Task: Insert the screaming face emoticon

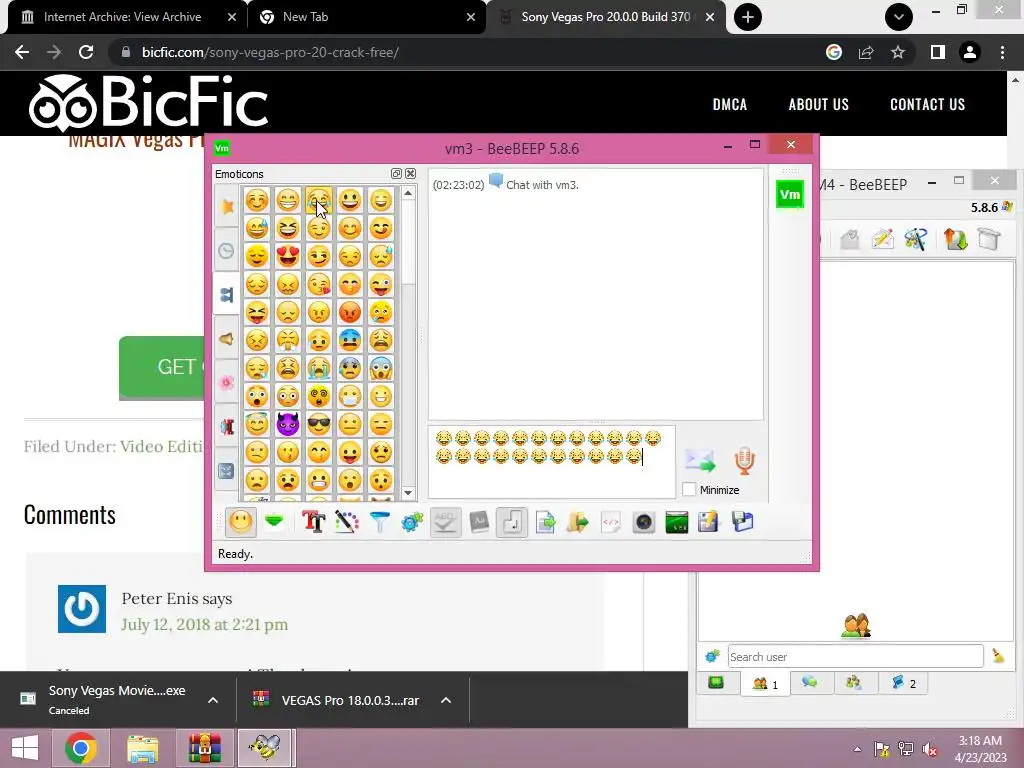Action: coord(381,368)
